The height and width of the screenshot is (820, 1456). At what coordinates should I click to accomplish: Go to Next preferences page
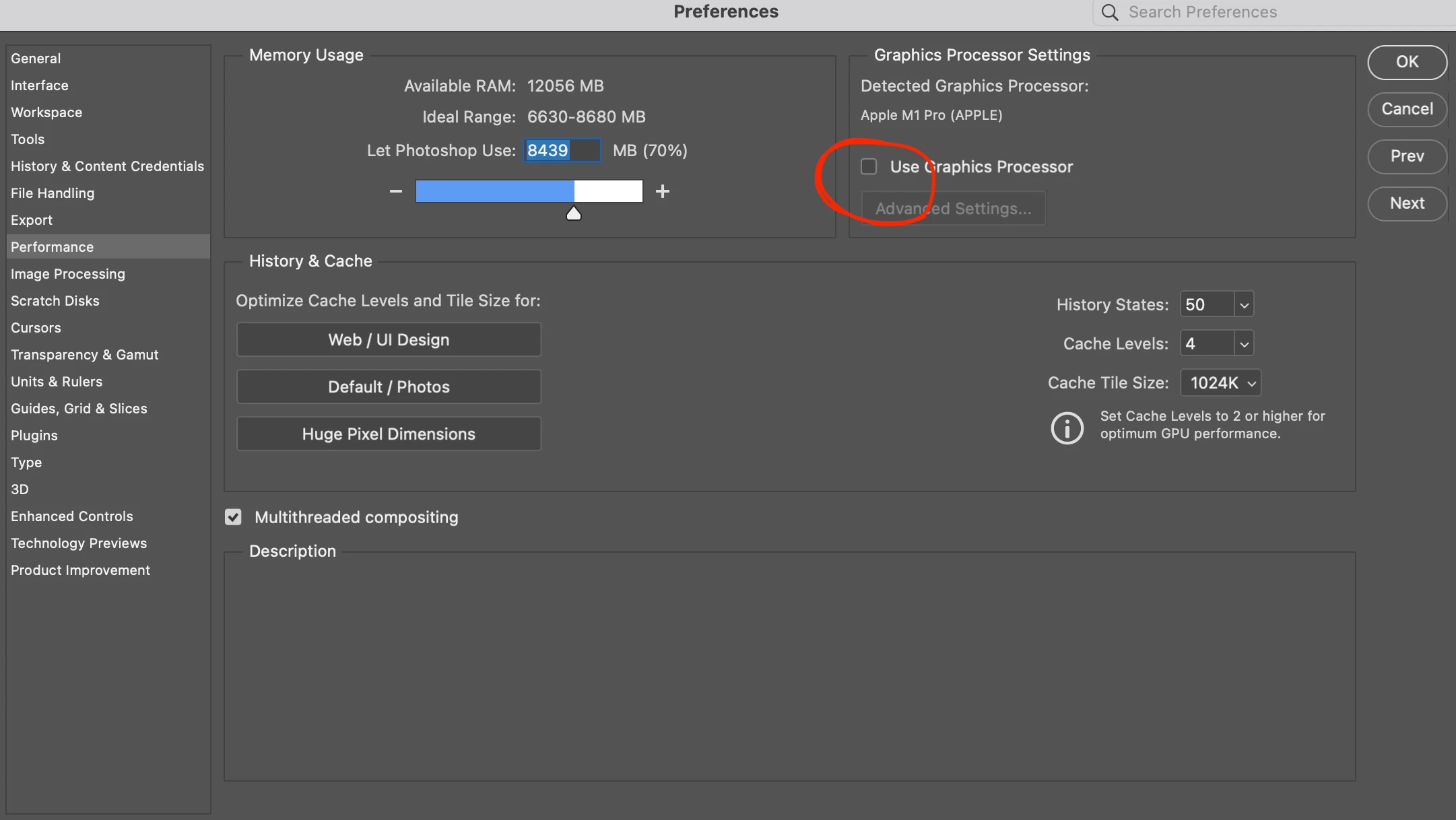1407,203
